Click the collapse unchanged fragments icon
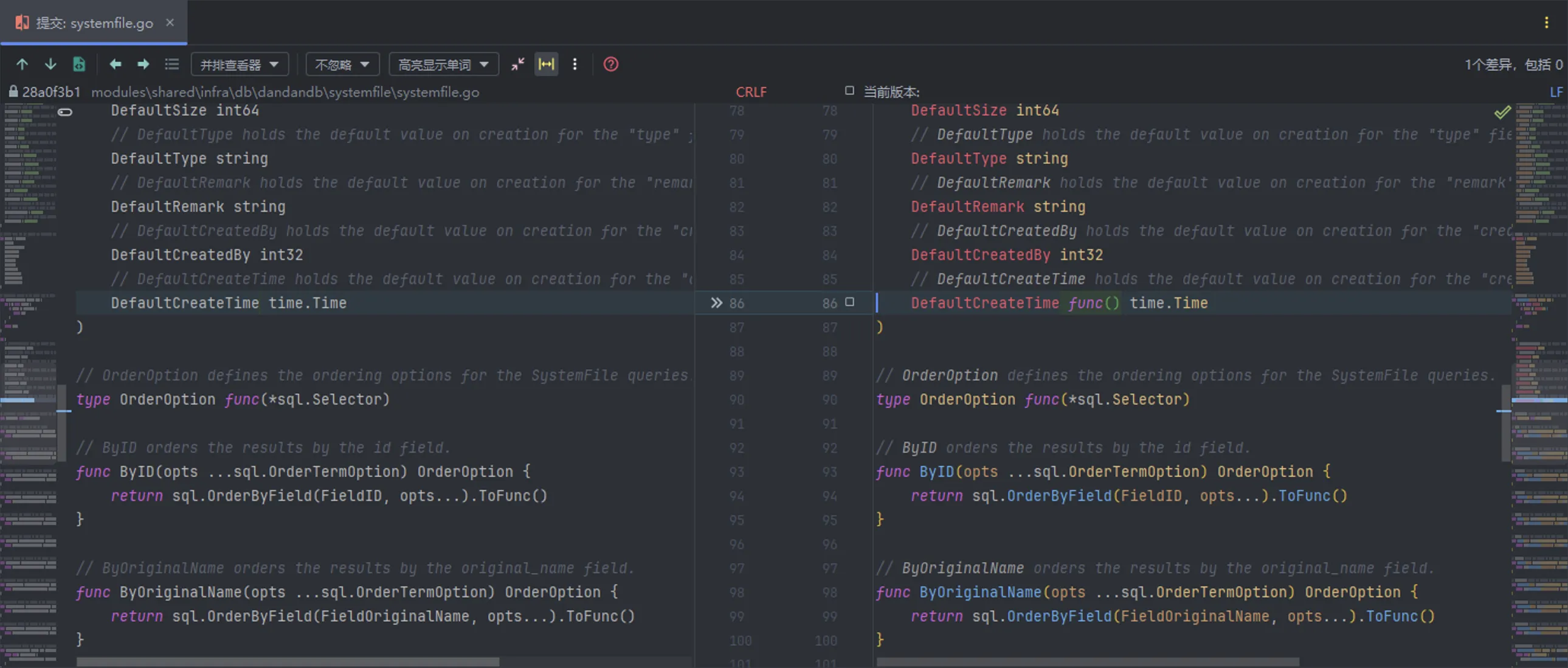This screenshot has width=1568, height=668. [x=517, y=64]
